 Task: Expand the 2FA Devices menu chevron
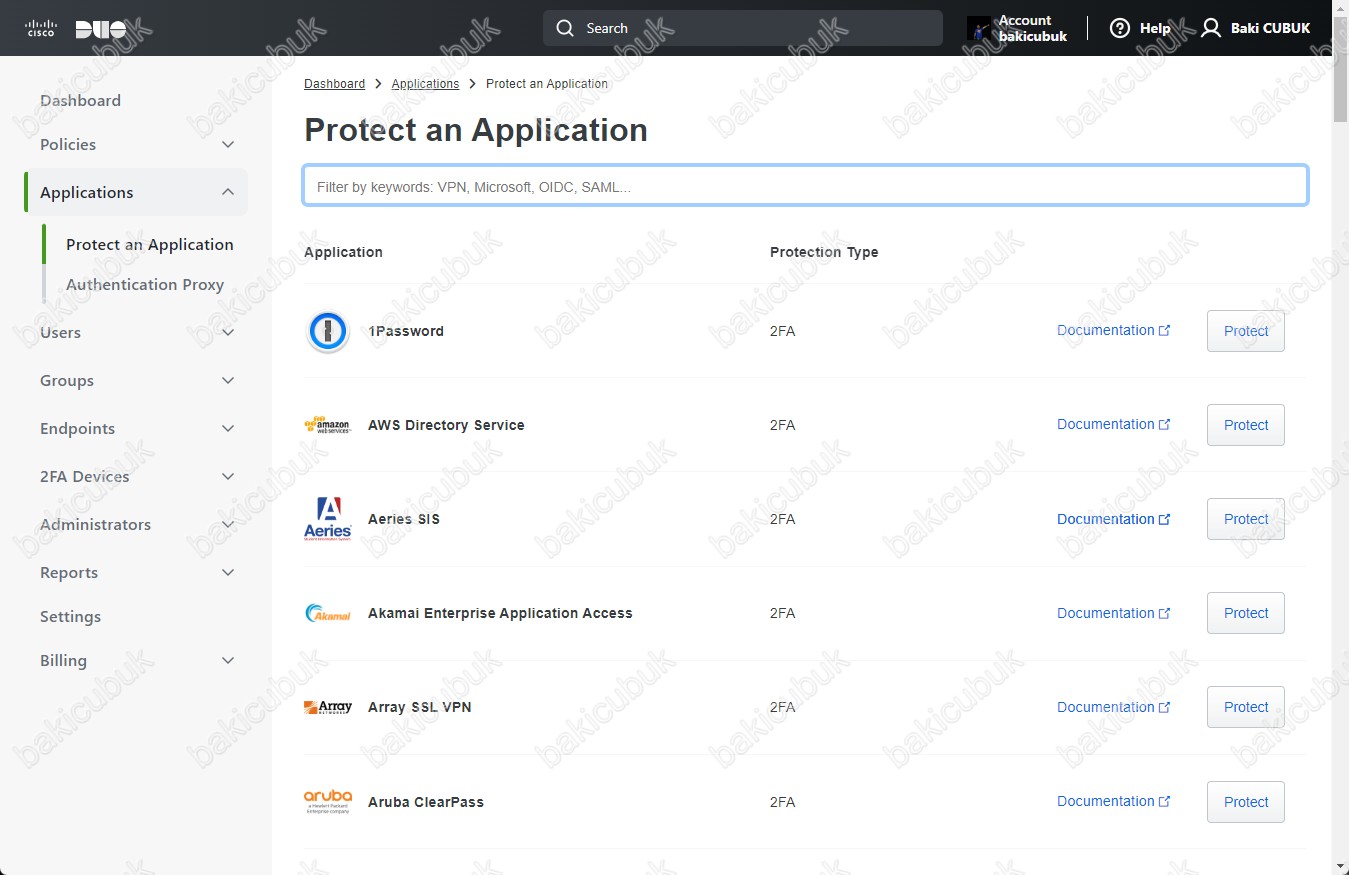pos(228,477)
